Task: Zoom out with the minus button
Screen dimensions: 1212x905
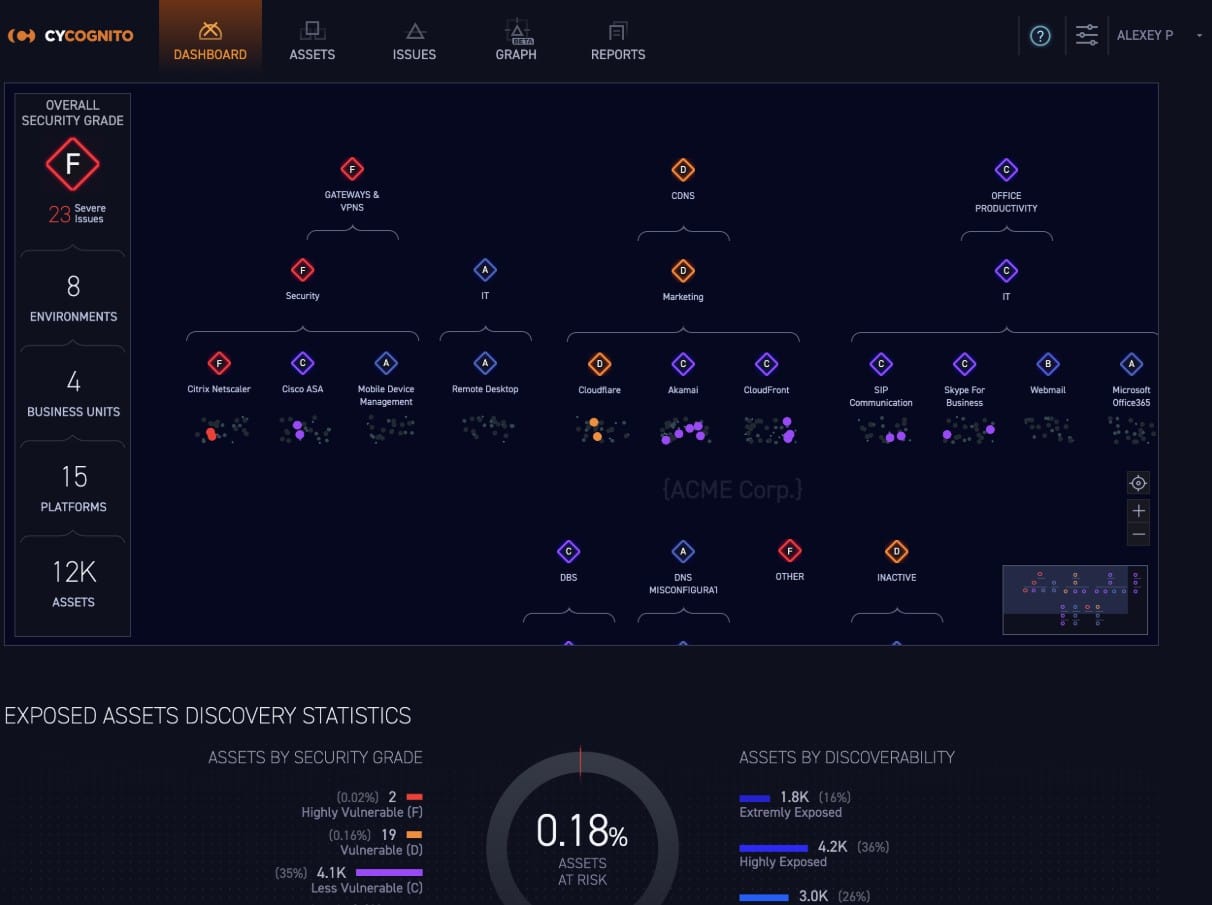Action: 1138,535
